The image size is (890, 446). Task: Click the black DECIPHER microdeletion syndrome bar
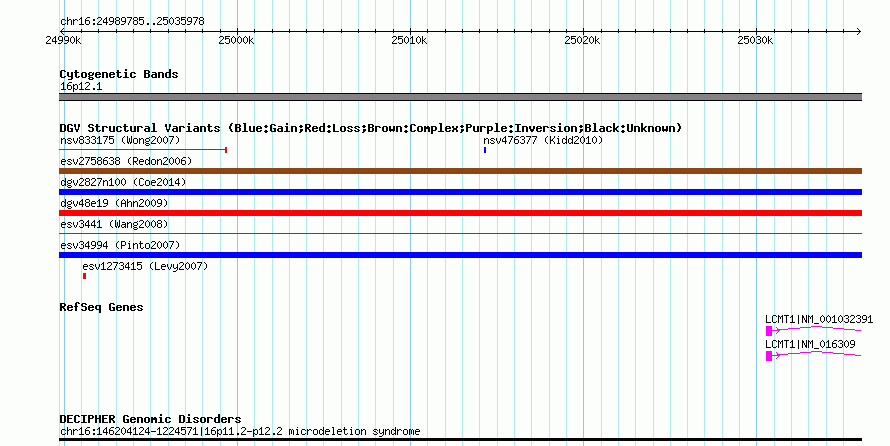pos(460,440)
